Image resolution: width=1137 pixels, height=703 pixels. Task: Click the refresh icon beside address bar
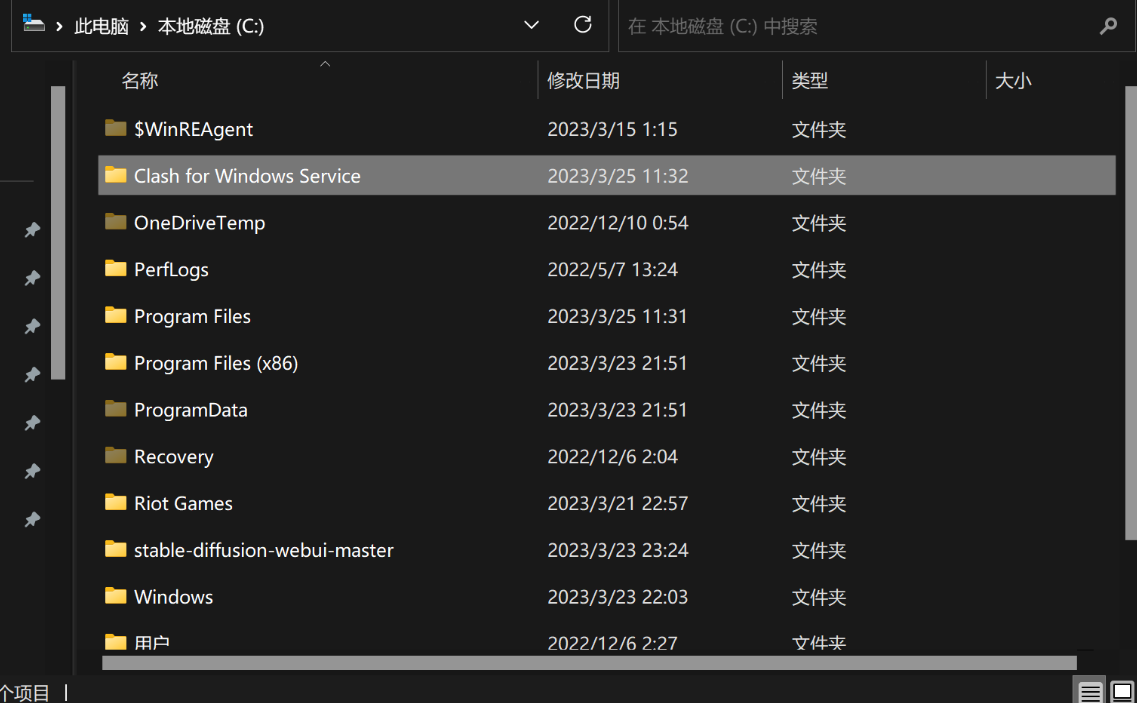point(583,25)
